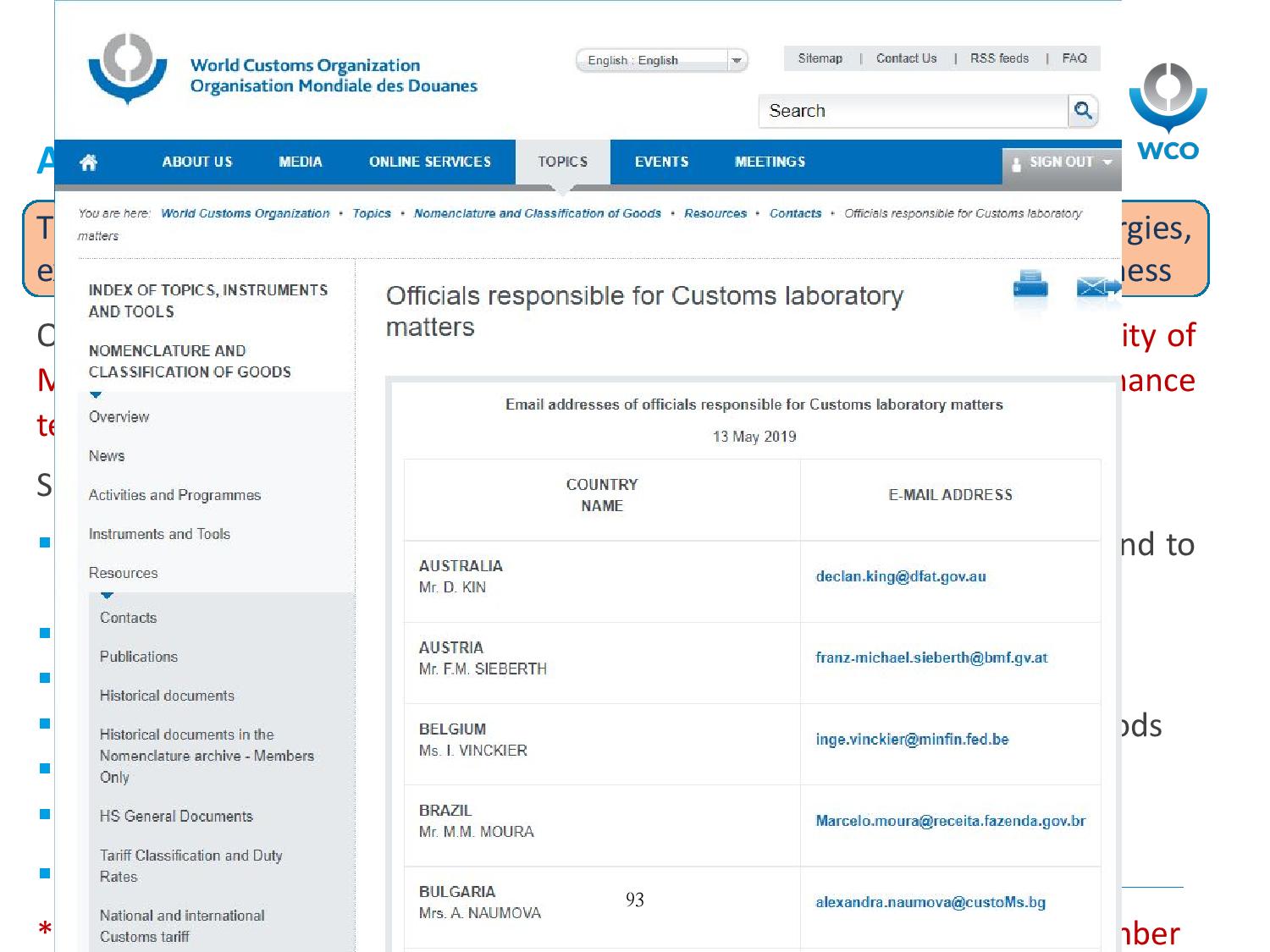Open the Events menu

661,162
